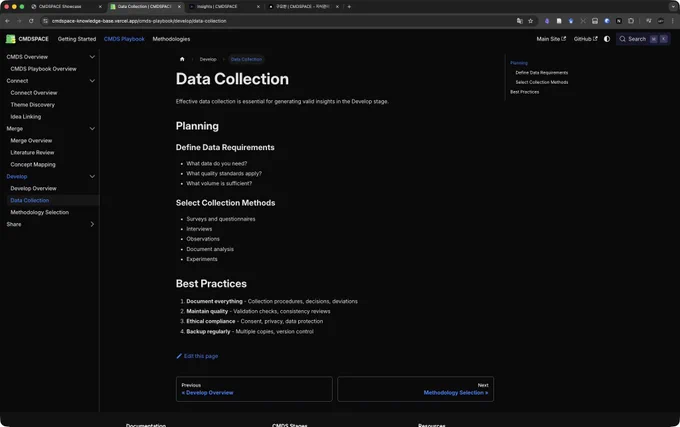The image size is (680, 427).
Task: Collapse the CMDS Overview sidebar section
Action: [x=92, y=57]
